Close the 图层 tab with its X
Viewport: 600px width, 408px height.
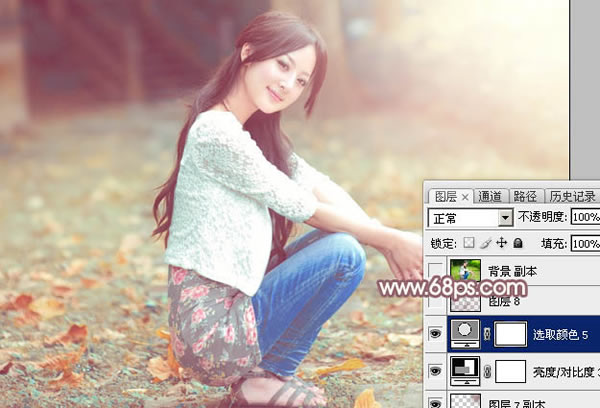click(x=465, y=197)
